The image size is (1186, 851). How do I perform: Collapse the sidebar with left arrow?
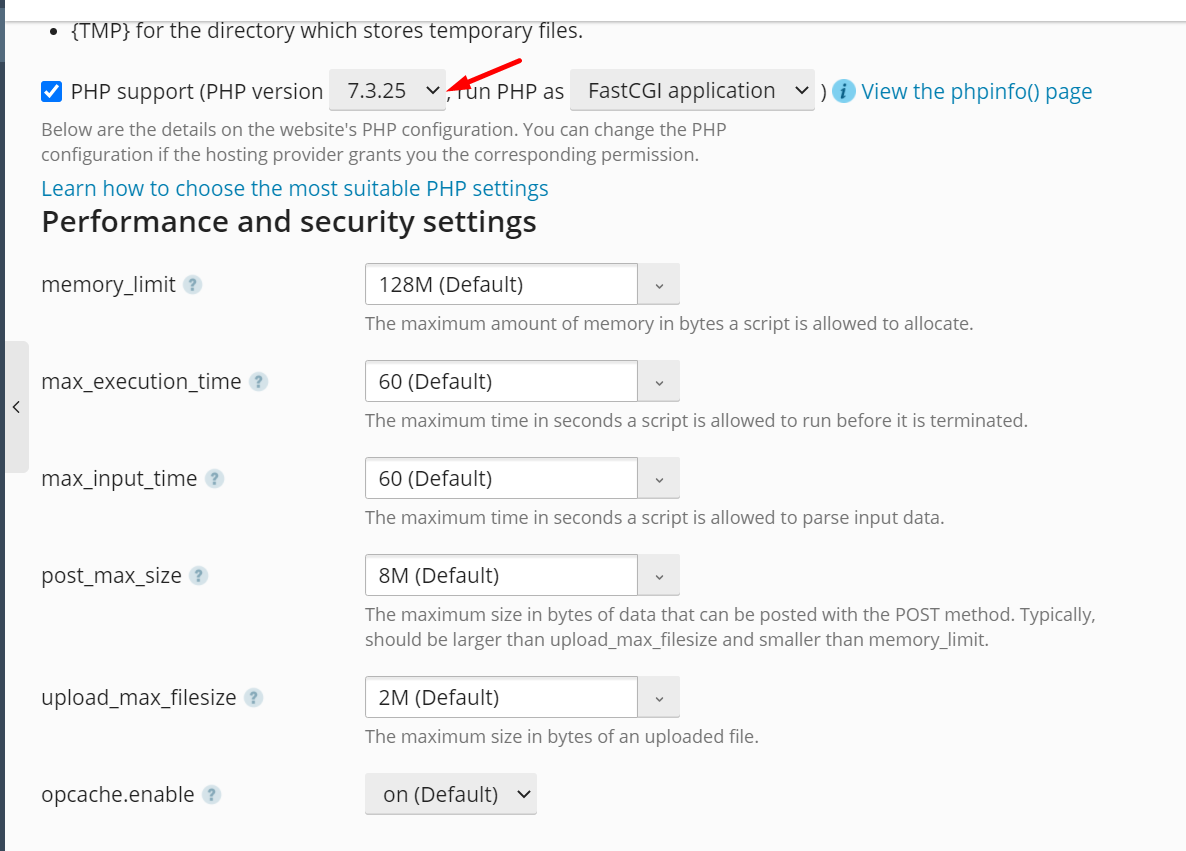[x=17, y=407]
